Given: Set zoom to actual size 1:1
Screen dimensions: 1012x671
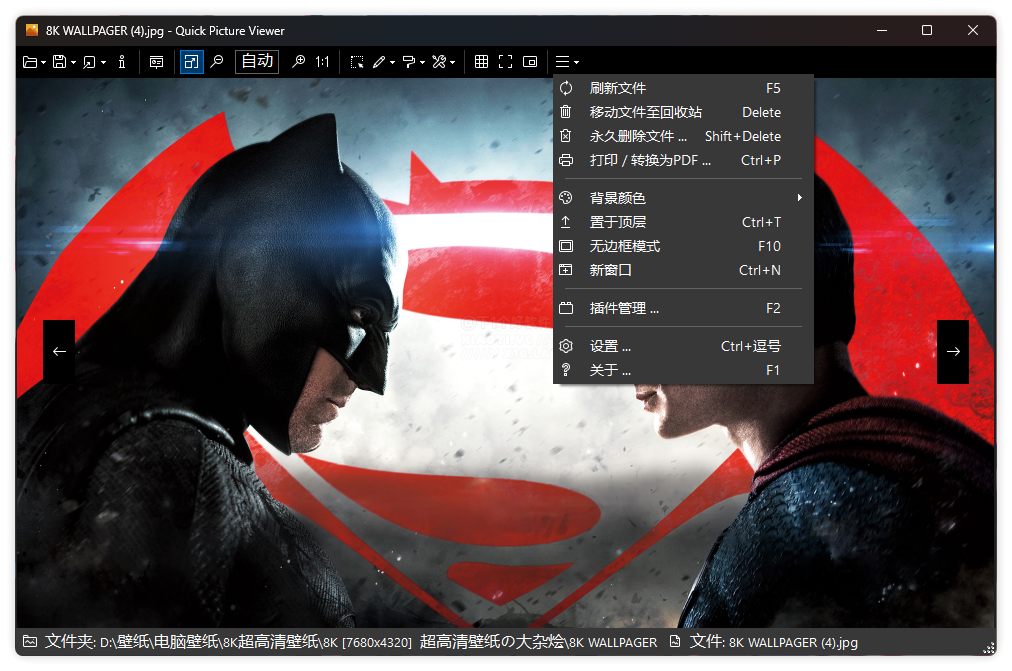Looking at the screenshot, I should (323, 62).
